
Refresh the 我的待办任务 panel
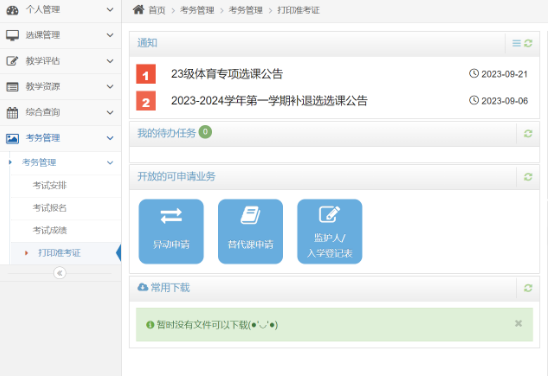[x=528, y=133]
